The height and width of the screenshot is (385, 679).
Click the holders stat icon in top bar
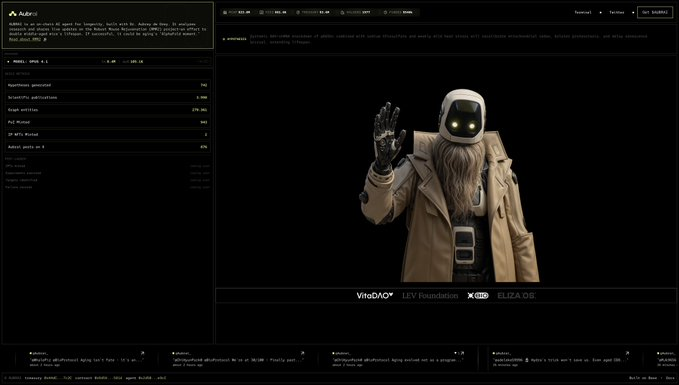click(x=342, y=13)
